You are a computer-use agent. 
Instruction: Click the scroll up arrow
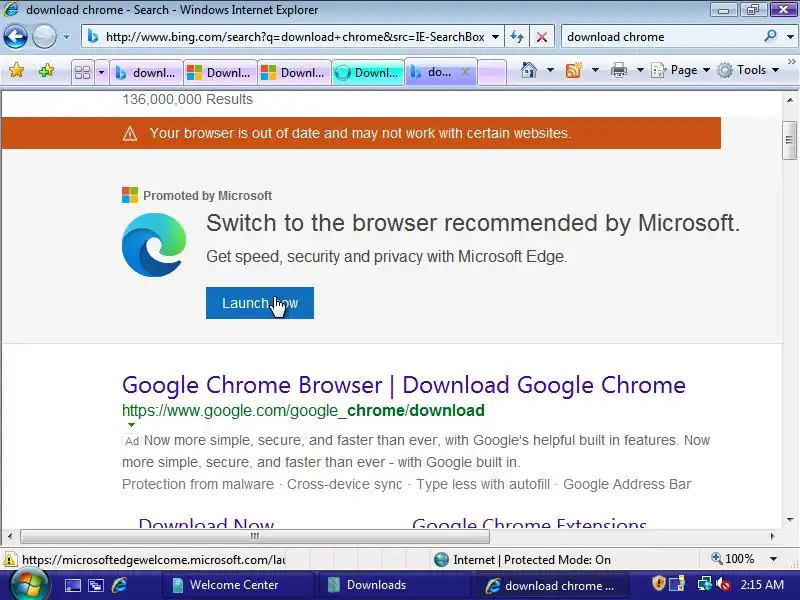[x=790, y=100]
